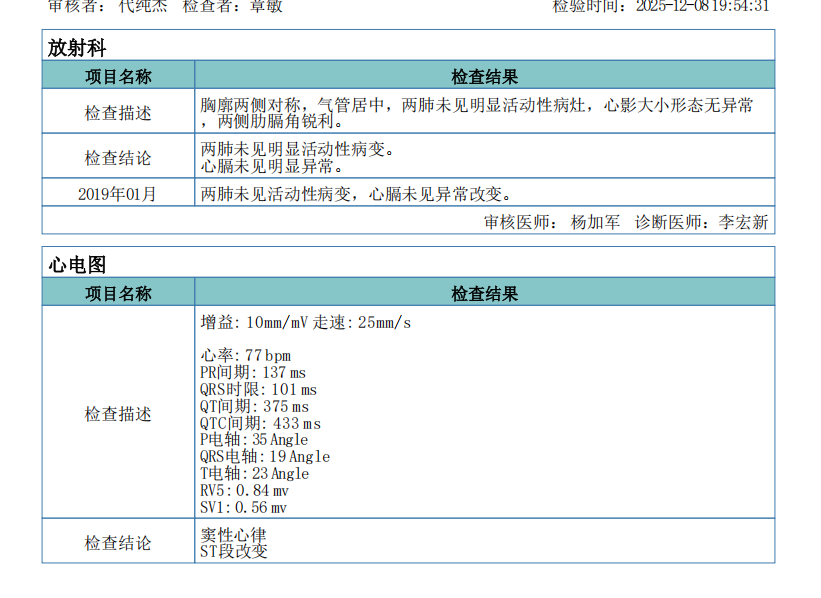Select the RV5 0.84 mv value
Viewport: 821px width, 598px height.
click(x=244, y=490)
